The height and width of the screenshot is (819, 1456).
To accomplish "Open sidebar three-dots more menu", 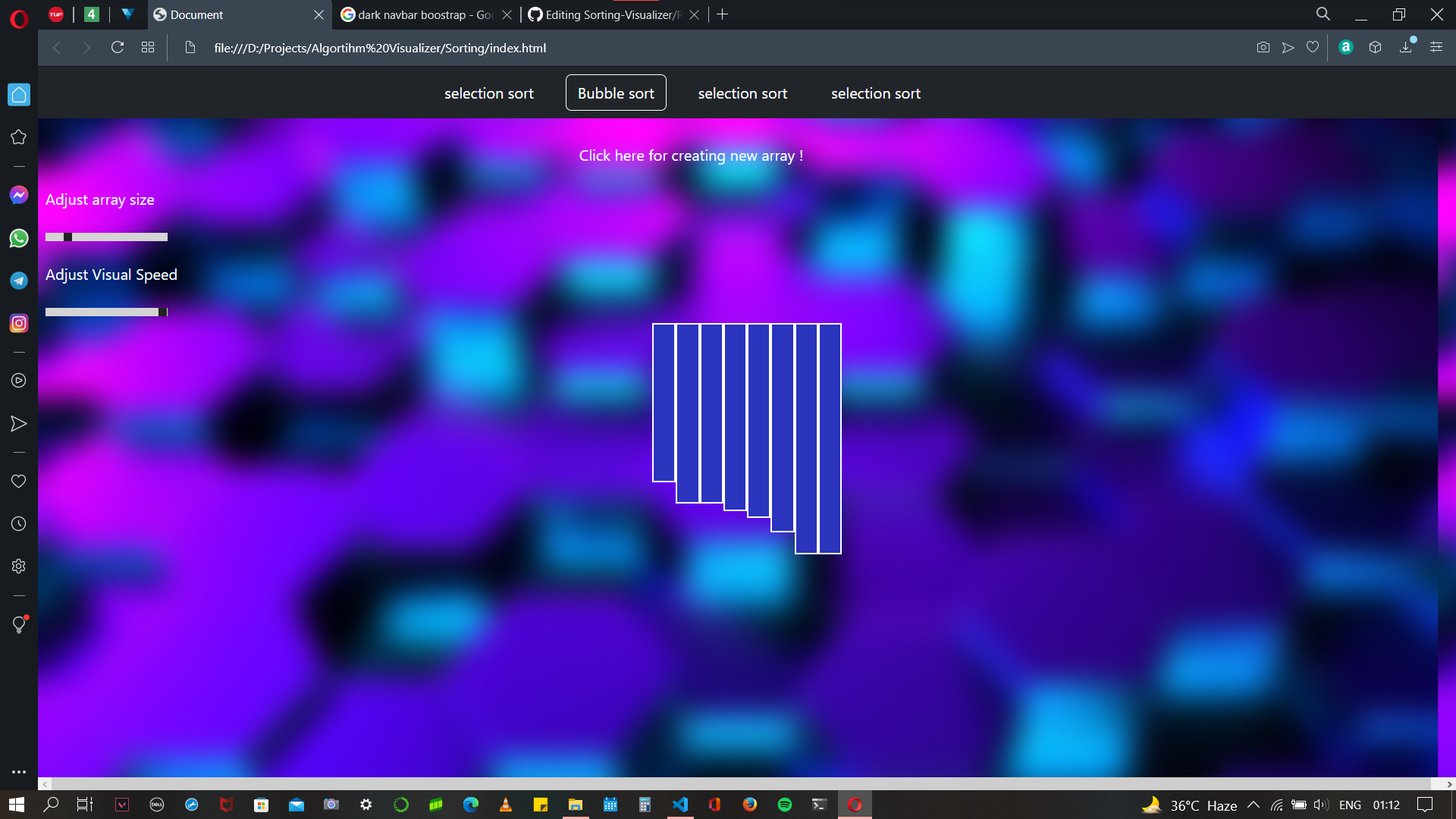I will click(x=19, y=772).
